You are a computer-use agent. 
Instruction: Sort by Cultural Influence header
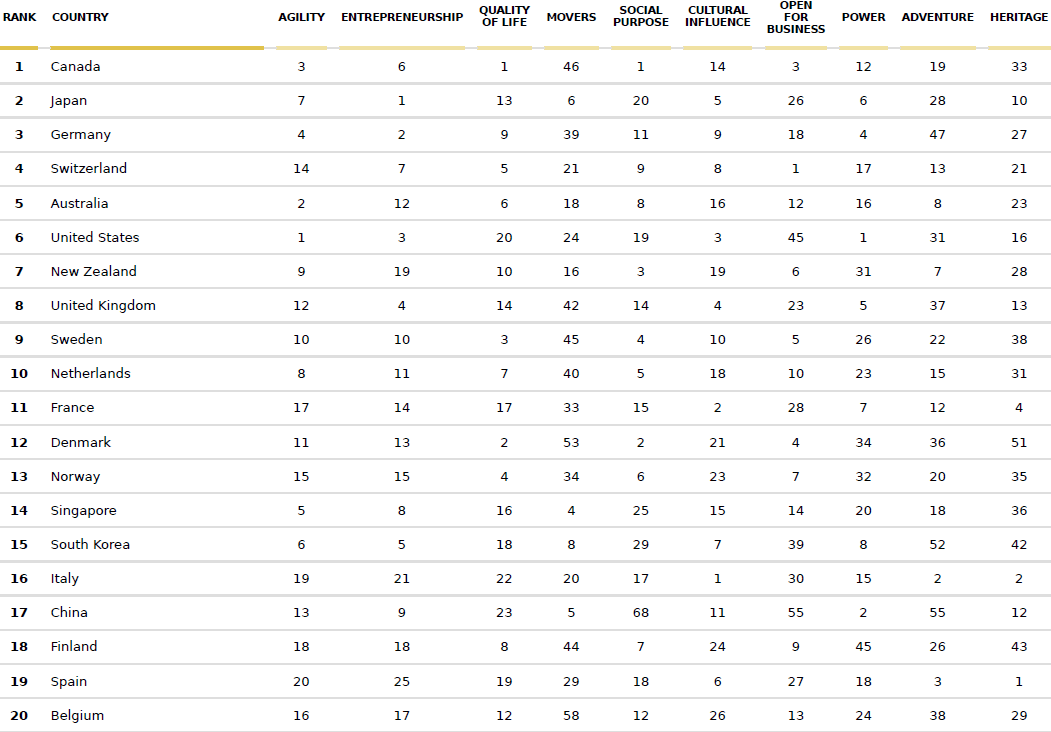pos(718,17)
